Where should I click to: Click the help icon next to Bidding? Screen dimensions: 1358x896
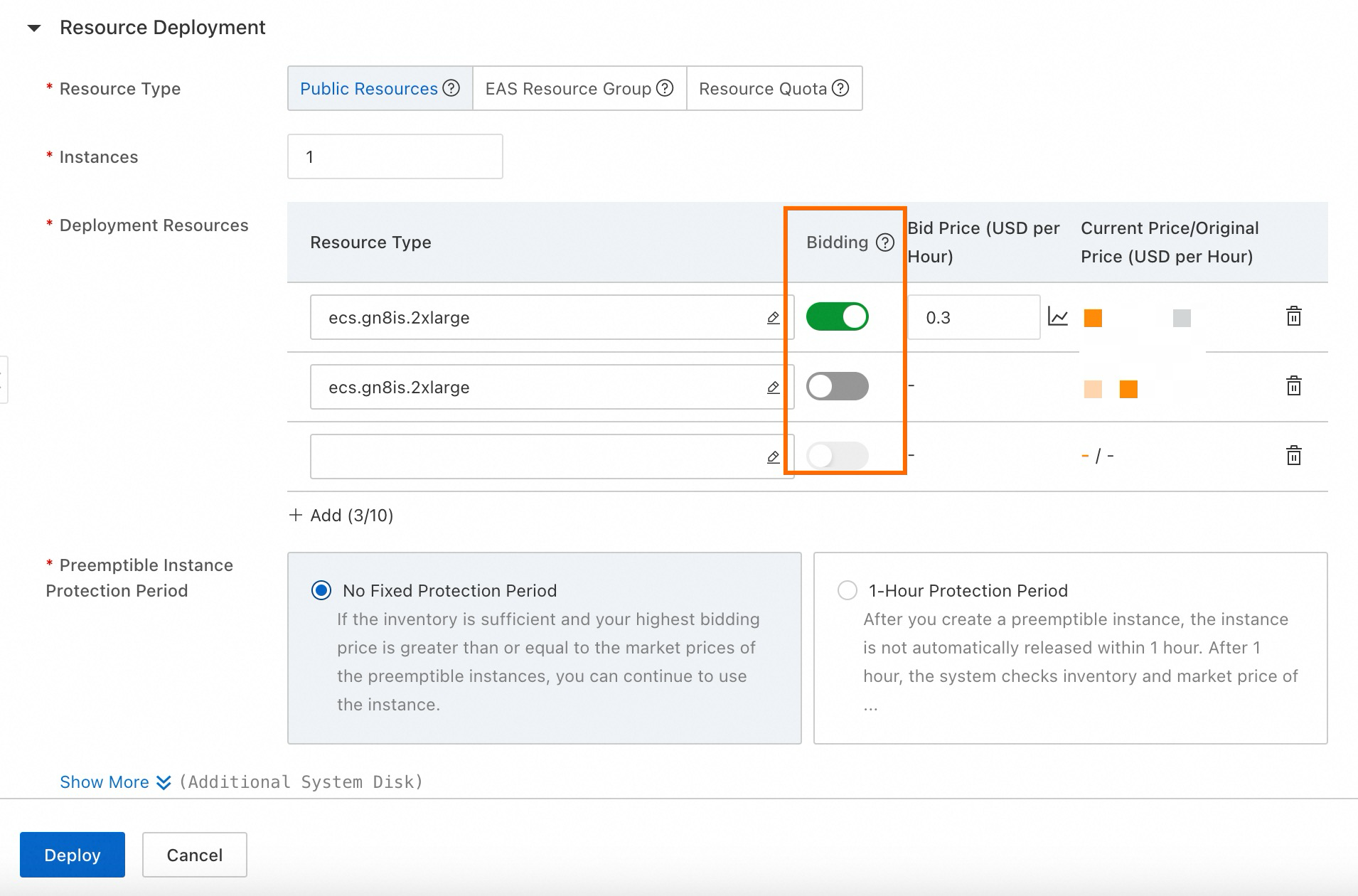click(x=884, y=242)
